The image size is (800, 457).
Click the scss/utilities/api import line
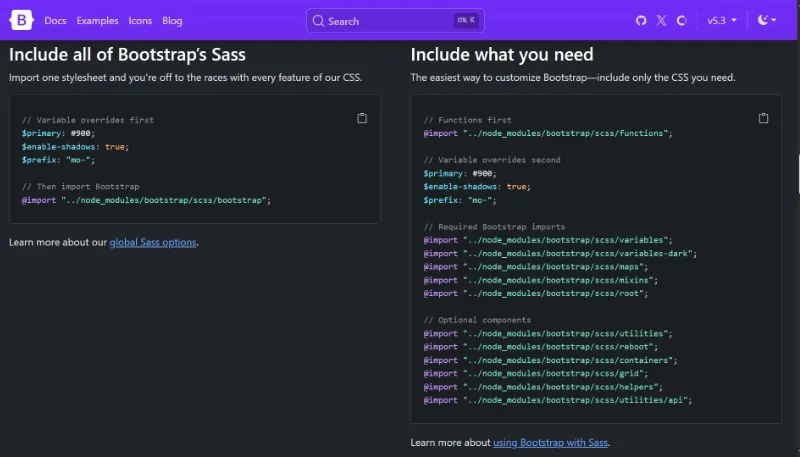(558, 400)
